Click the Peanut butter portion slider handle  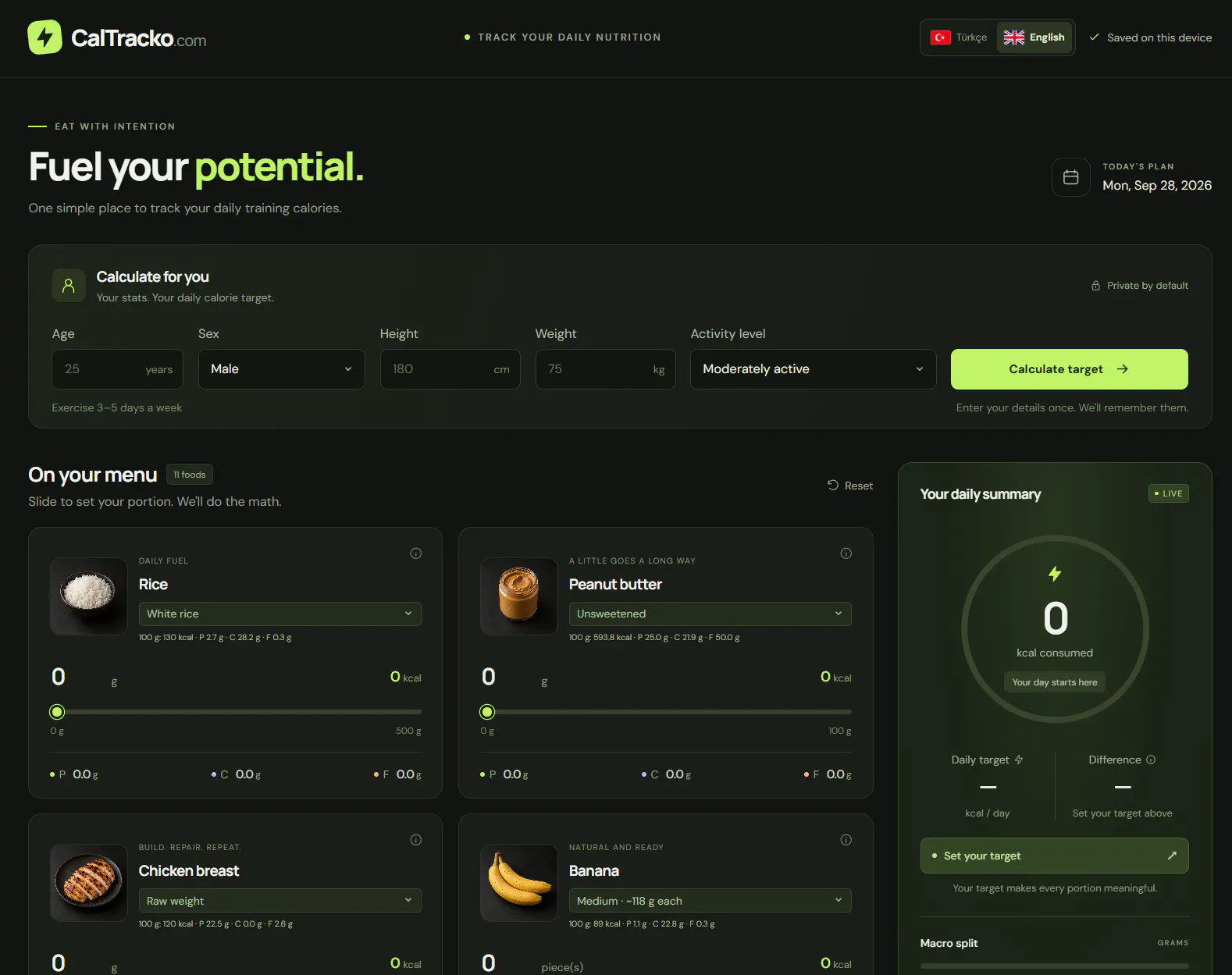pyautogui.click(x=487, y=712)
